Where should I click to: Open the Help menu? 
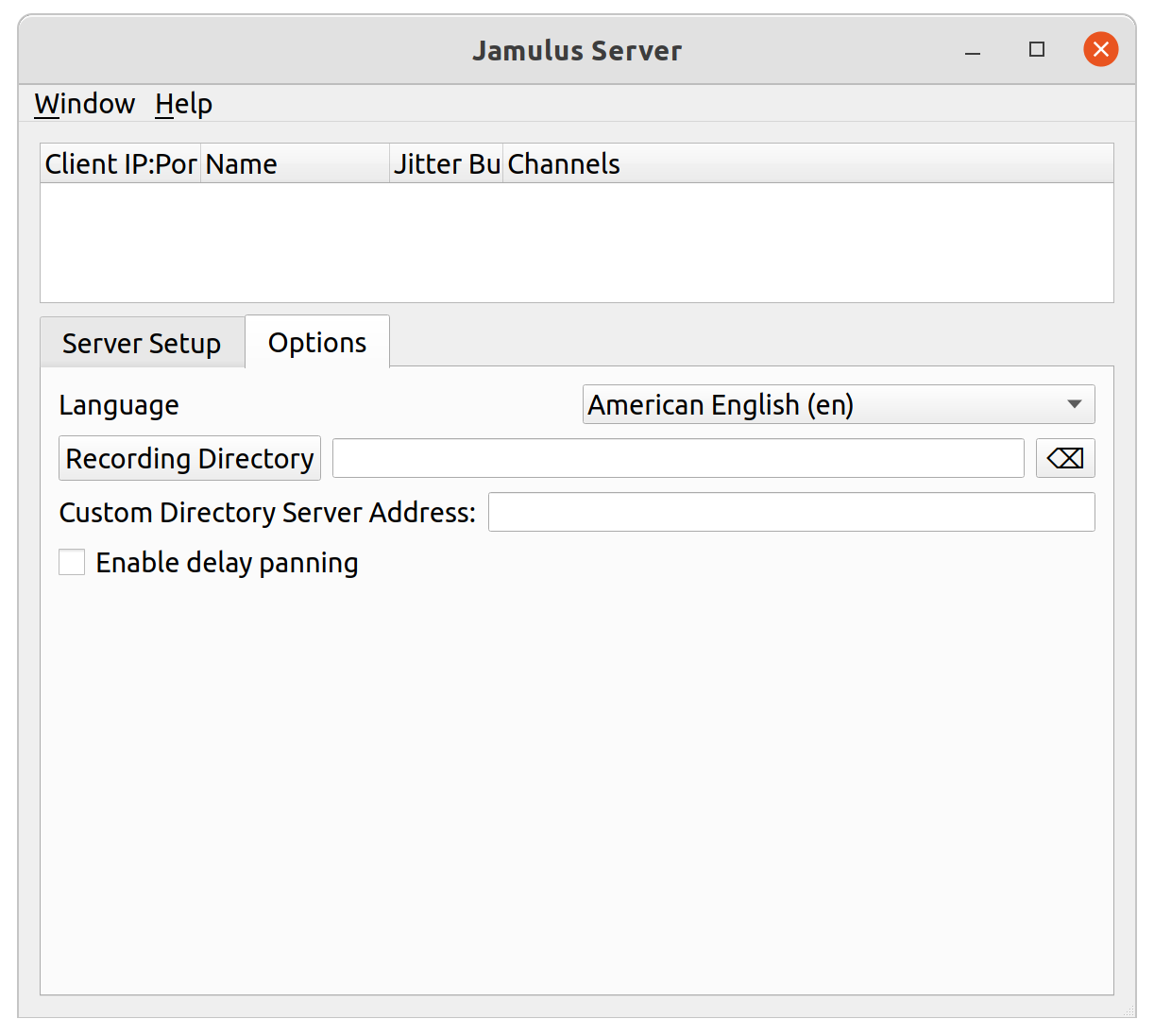(x=183, y=104)
